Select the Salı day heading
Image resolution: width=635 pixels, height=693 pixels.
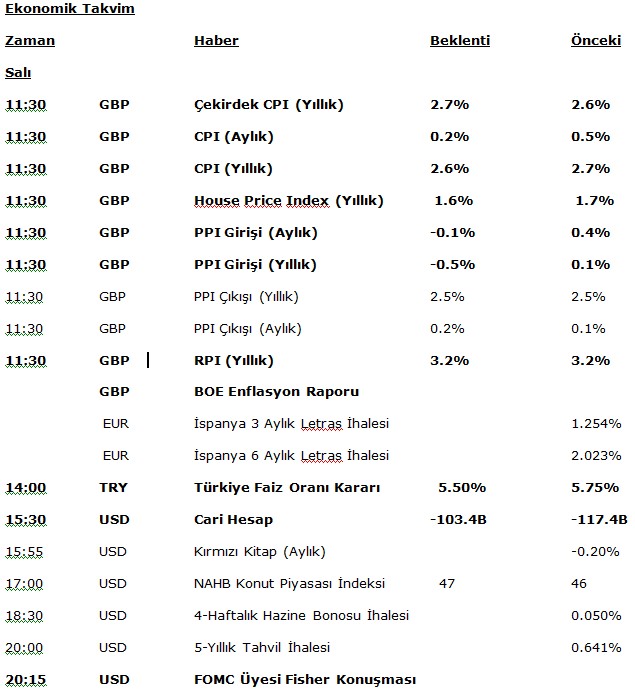17,73
